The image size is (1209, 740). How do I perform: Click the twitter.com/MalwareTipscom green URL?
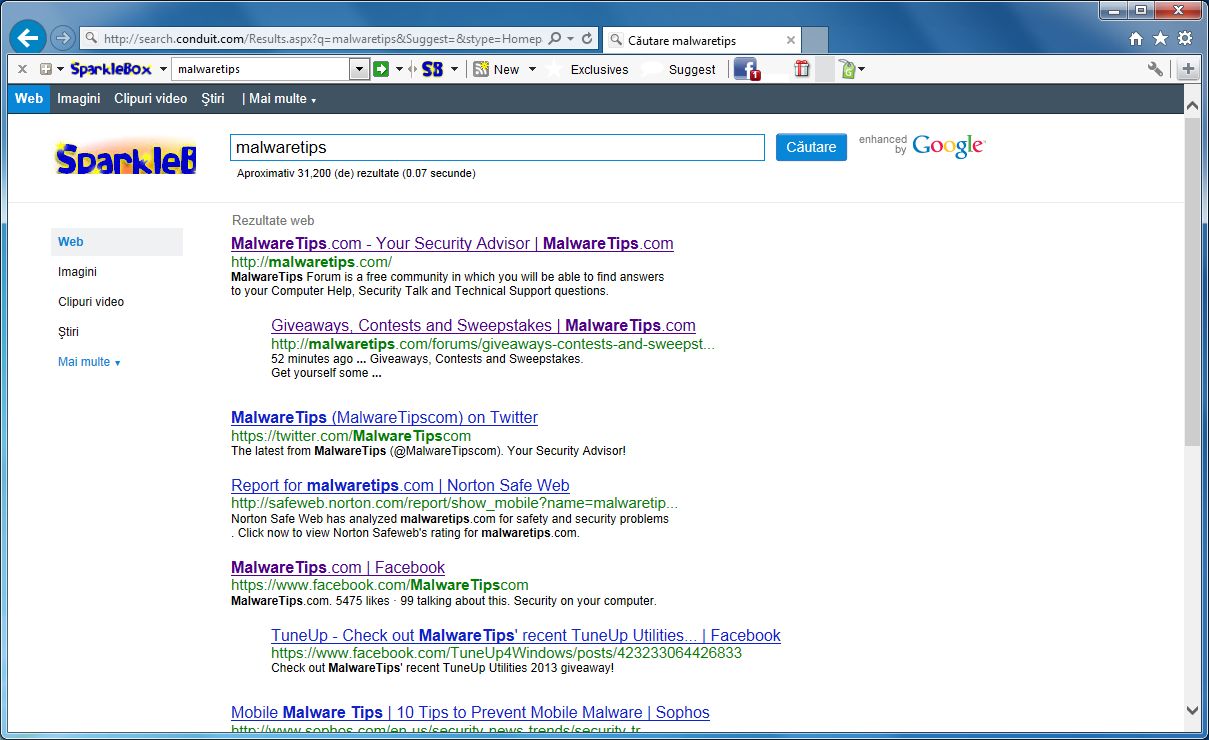(x=351, y=436)
